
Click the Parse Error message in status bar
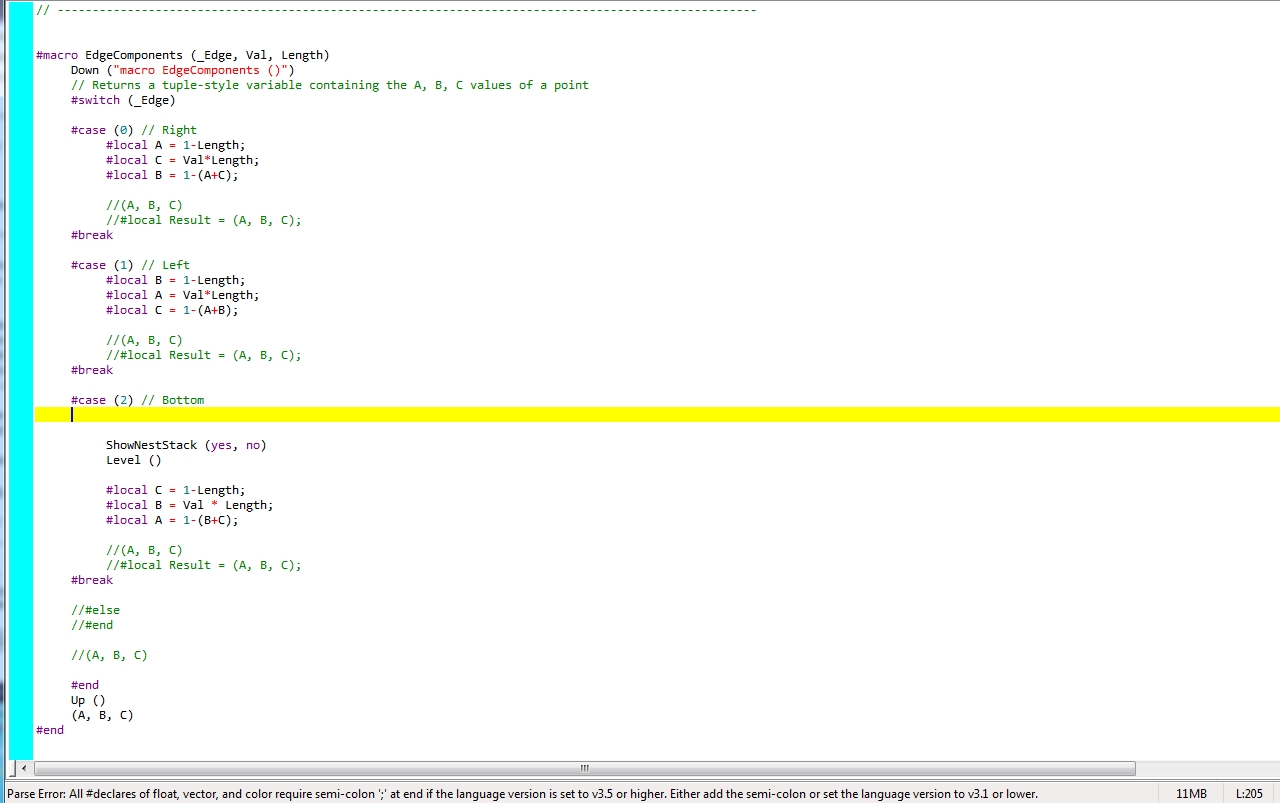pyautogui.click(x=522, y=794)
